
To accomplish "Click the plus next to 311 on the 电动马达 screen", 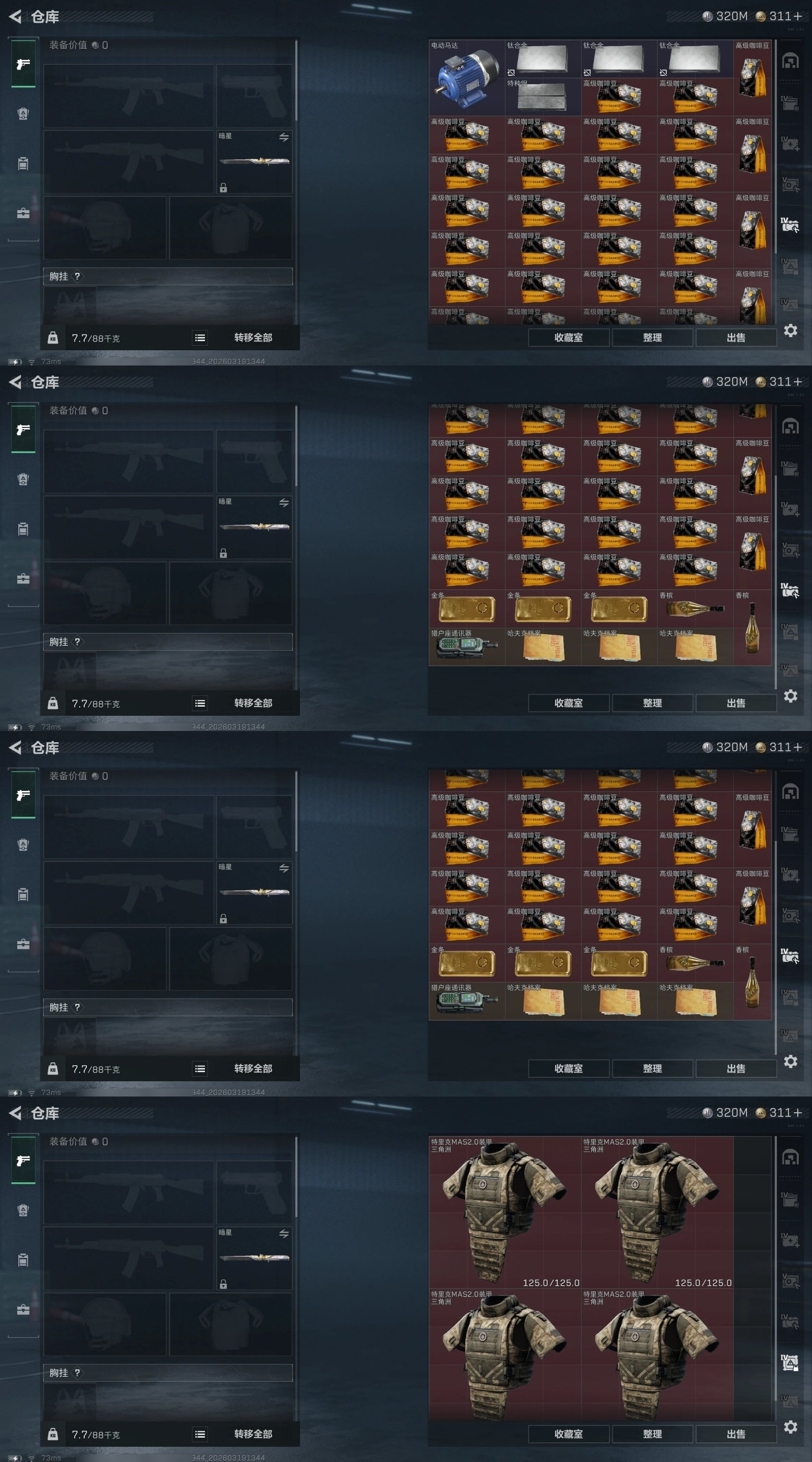I will point(797,16).
